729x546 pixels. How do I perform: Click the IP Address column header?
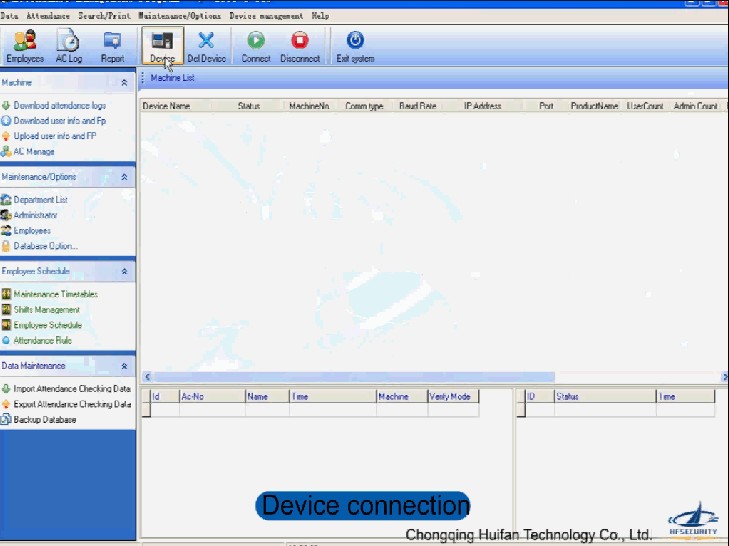(x=483, y=106)
